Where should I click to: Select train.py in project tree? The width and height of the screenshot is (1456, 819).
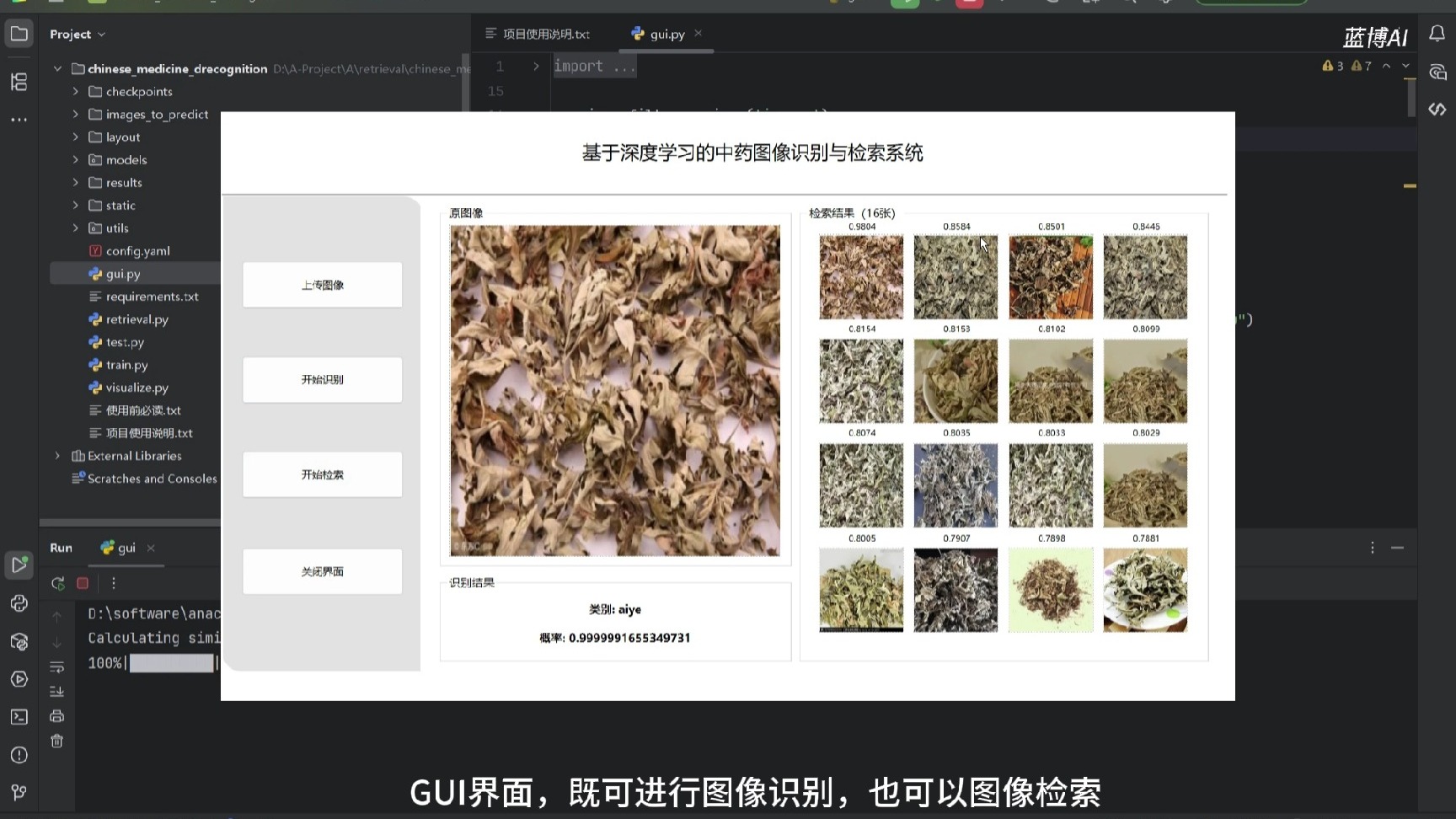118,365
